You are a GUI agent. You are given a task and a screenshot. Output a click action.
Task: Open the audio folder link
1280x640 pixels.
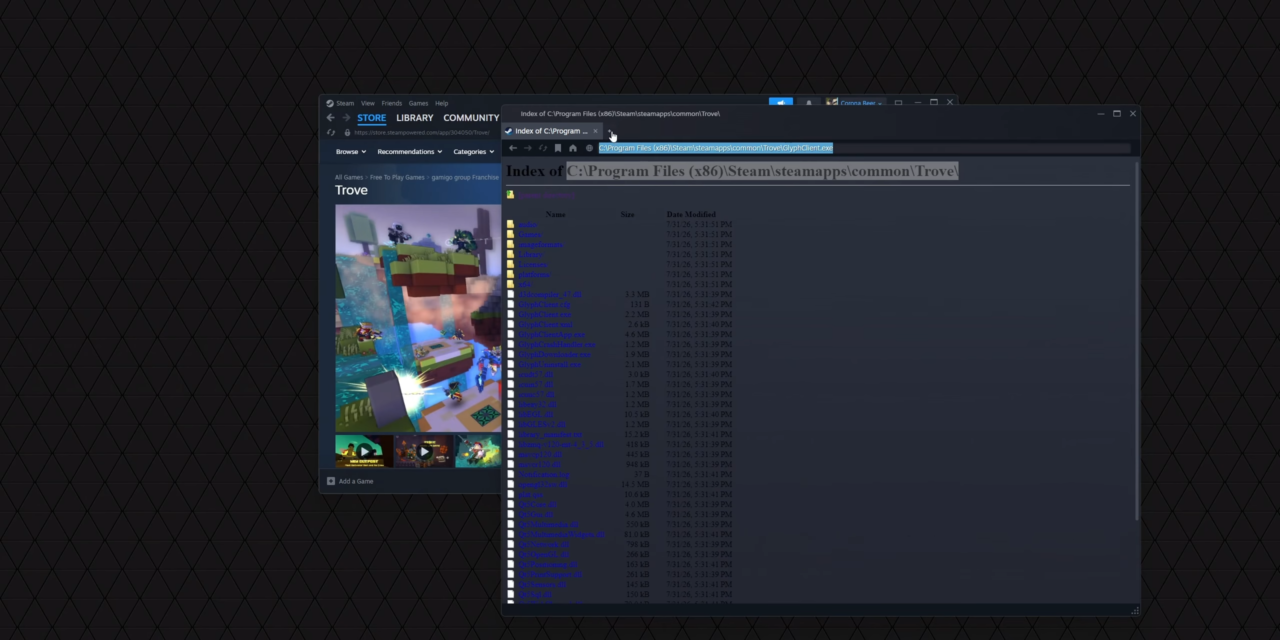(528, 224)
